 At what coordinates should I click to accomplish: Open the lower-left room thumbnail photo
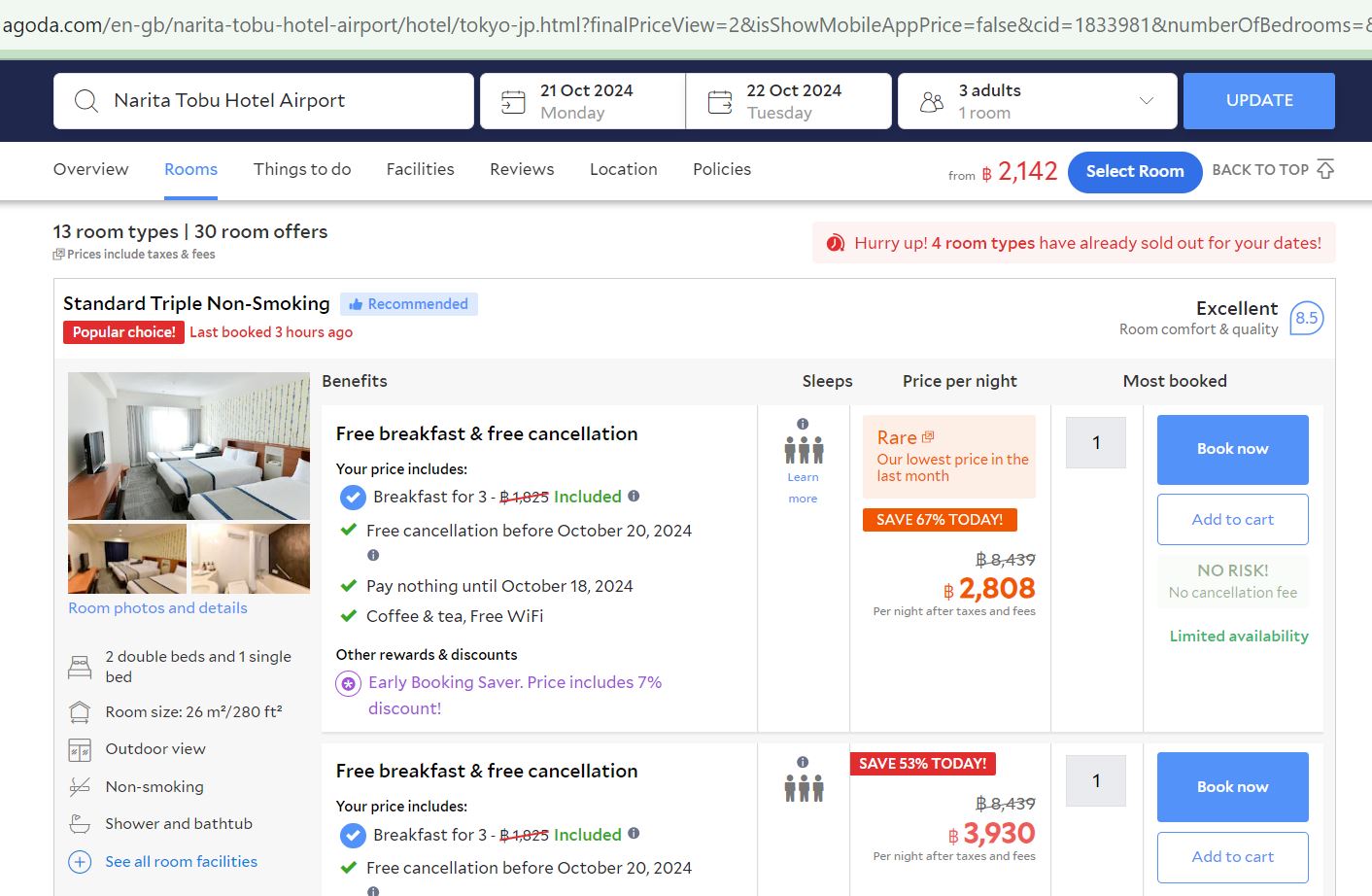pyautogui.click(x=127, y=559)
